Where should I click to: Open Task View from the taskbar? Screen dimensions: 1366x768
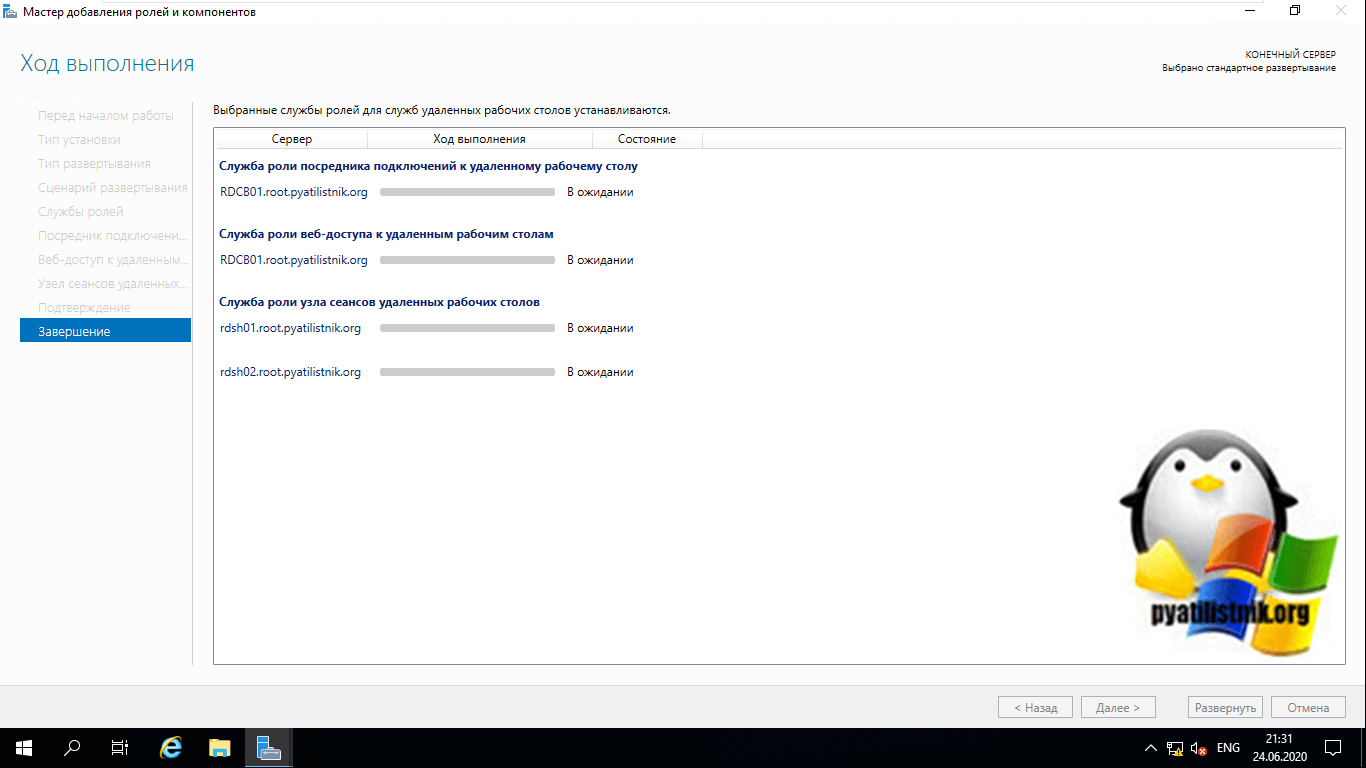120,747
